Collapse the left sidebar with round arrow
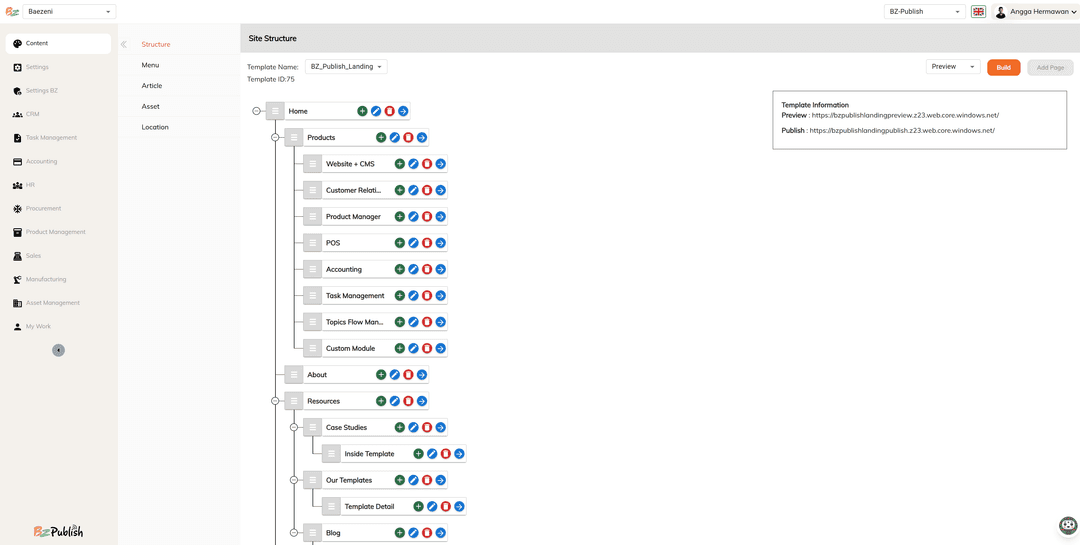The width and height of the screenshot is (1080, 545). pos(58,350)
